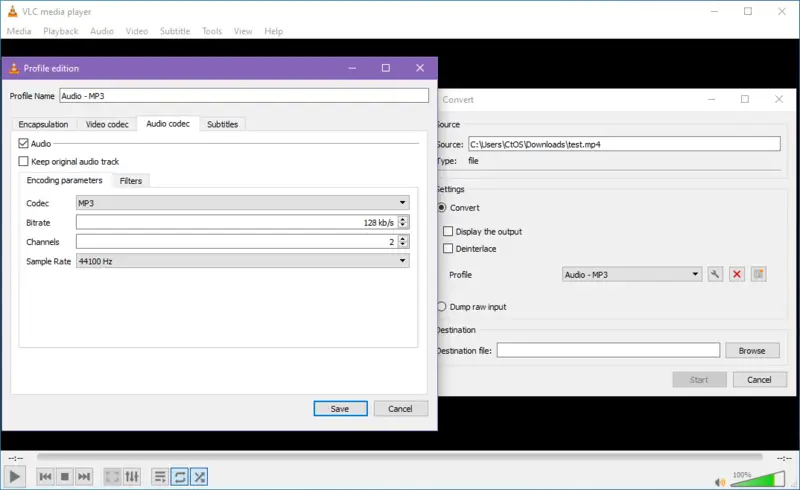Switch to Filters sub-tab
This screenshot has width=800, height=490.
(131, 181)
